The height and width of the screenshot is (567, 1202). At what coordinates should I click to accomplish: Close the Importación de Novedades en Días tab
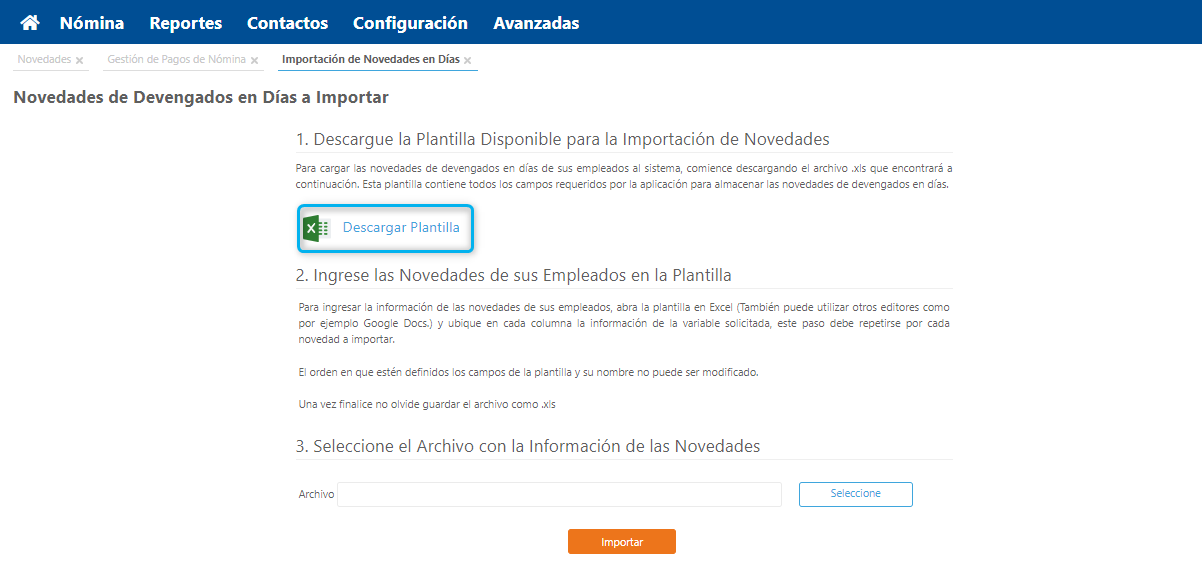tap(467, 61)
